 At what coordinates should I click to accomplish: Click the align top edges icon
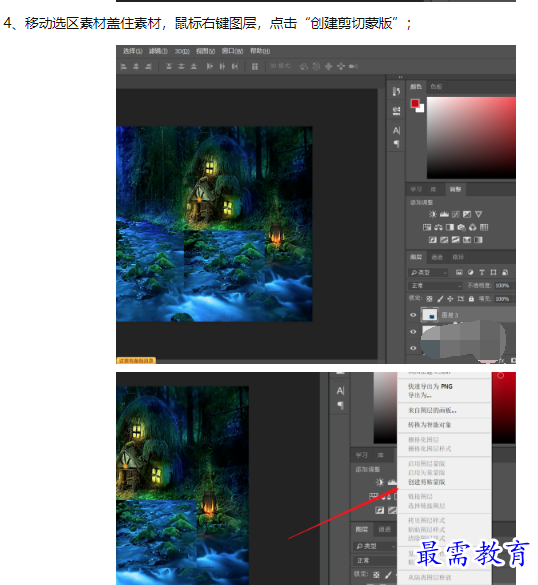169,66
